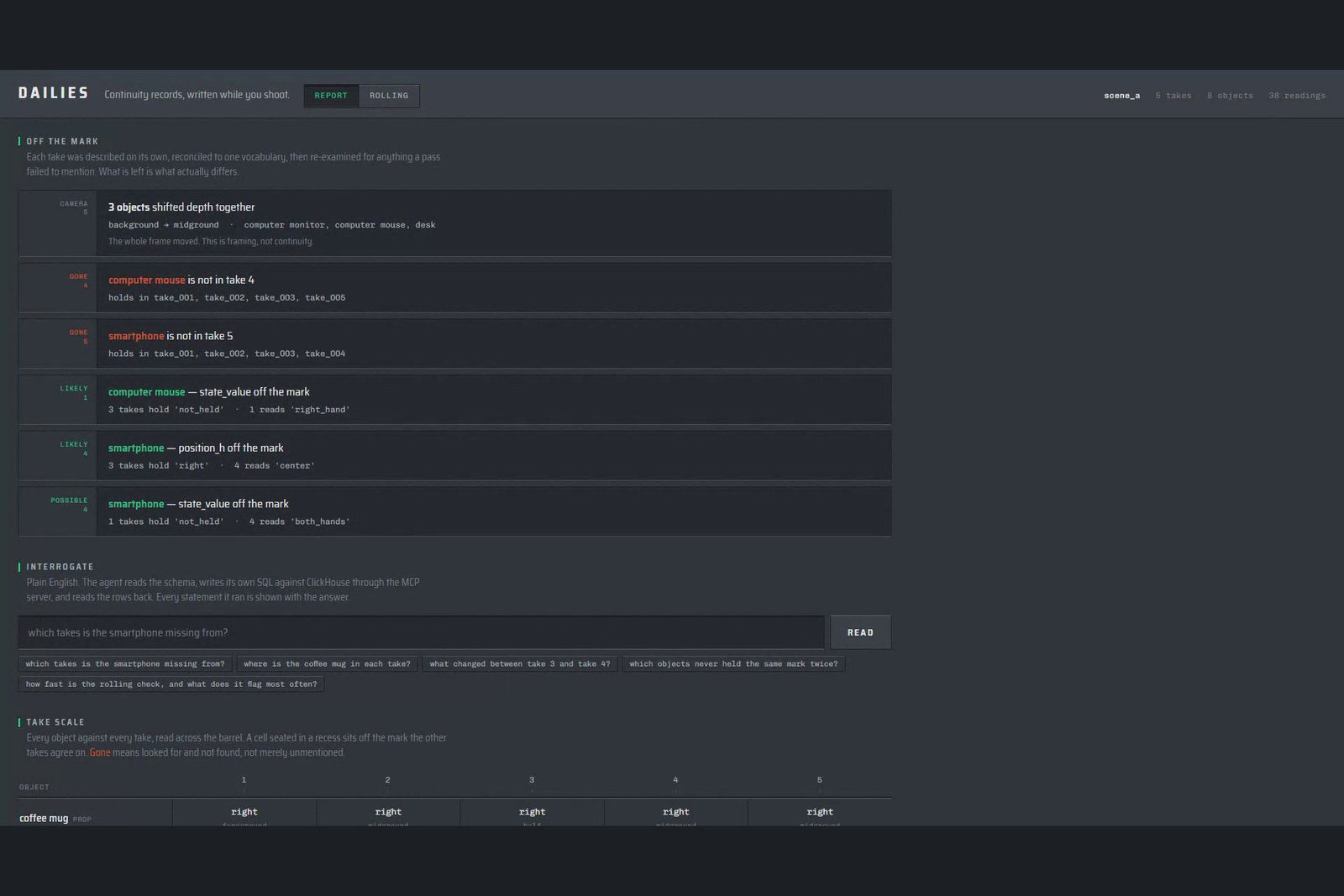Open smartphone position_h off the mark row

[454, 456]
